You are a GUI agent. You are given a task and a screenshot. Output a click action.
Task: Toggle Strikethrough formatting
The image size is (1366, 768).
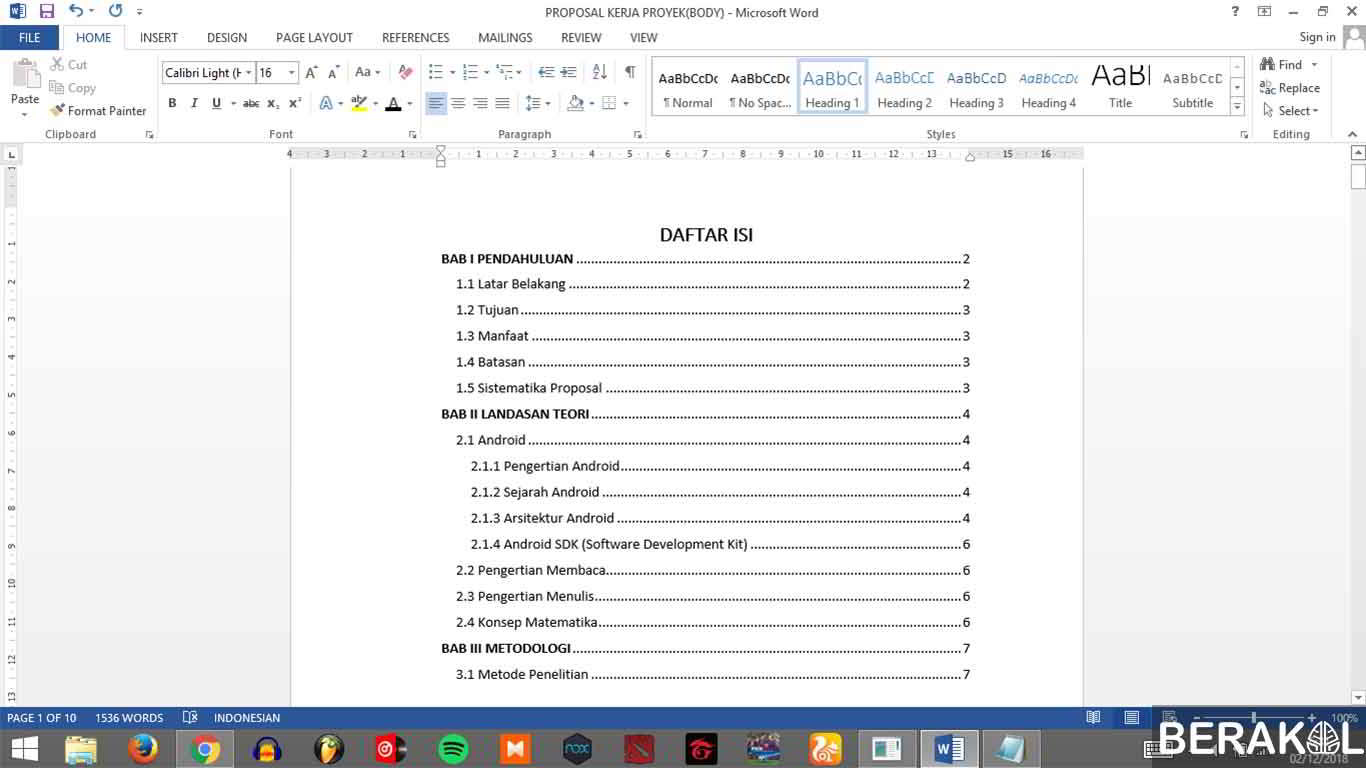click(251, 103)
